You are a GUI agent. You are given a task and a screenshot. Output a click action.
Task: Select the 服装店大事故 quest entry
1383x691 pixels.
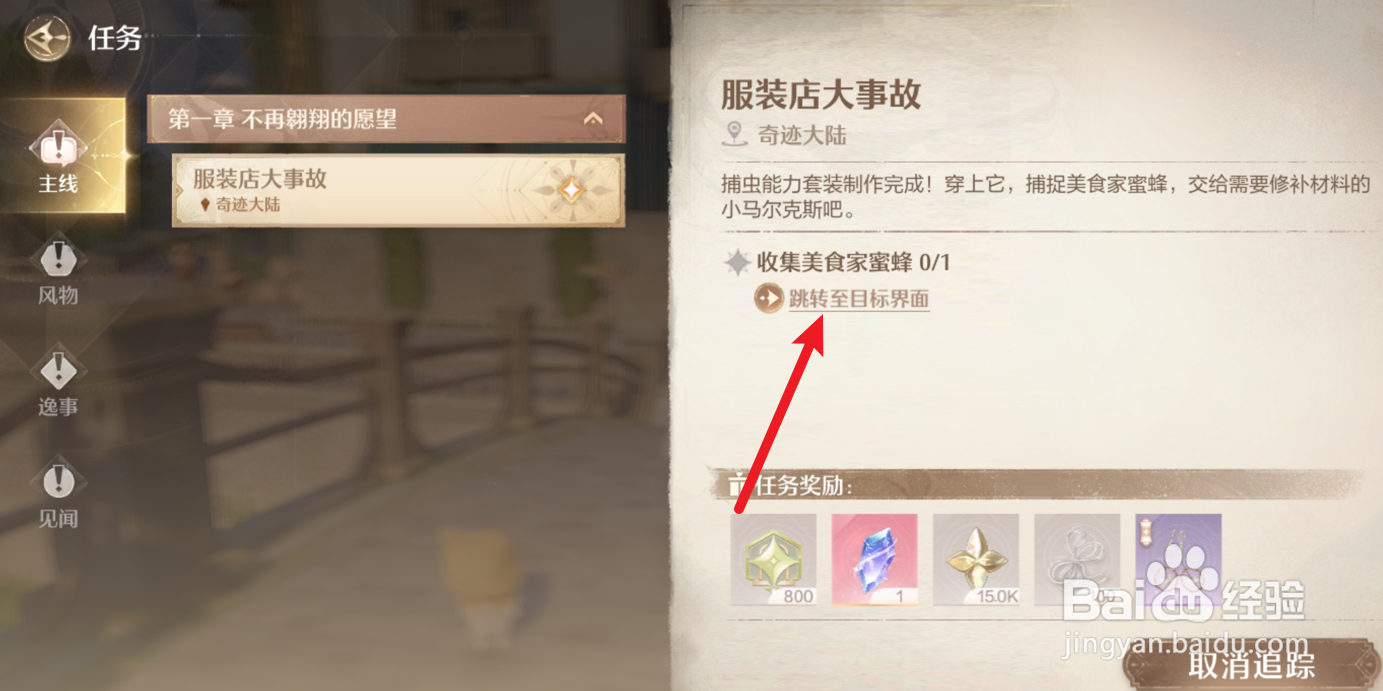[x=398, y=190]
